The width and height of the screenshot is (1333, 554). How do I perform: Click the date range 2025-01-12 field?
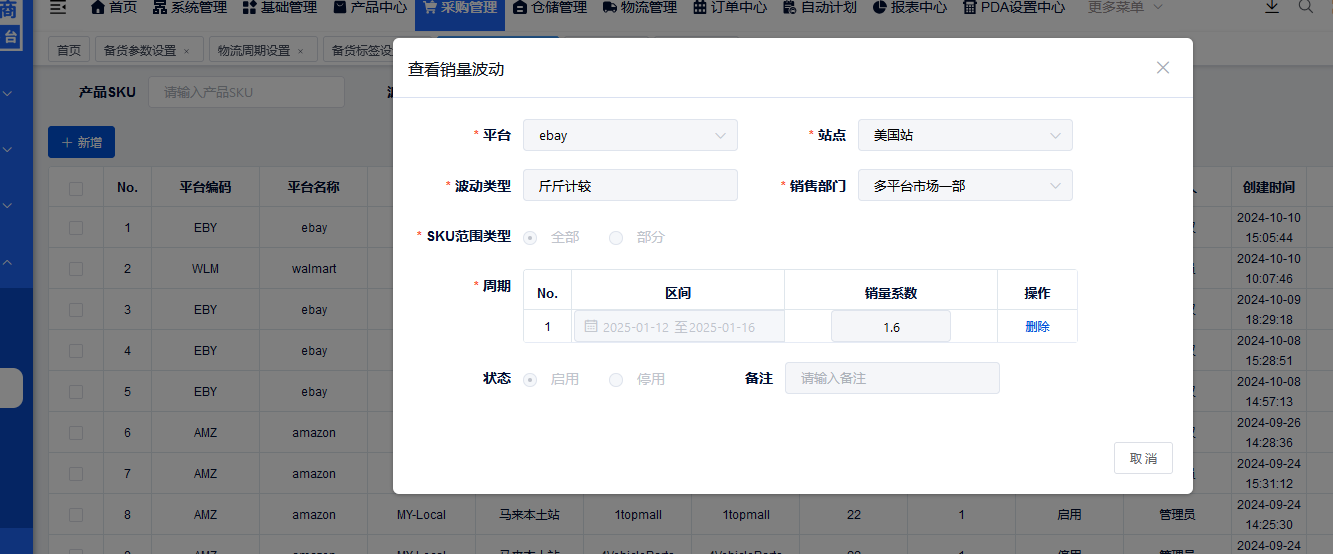[x=678, y=327]
